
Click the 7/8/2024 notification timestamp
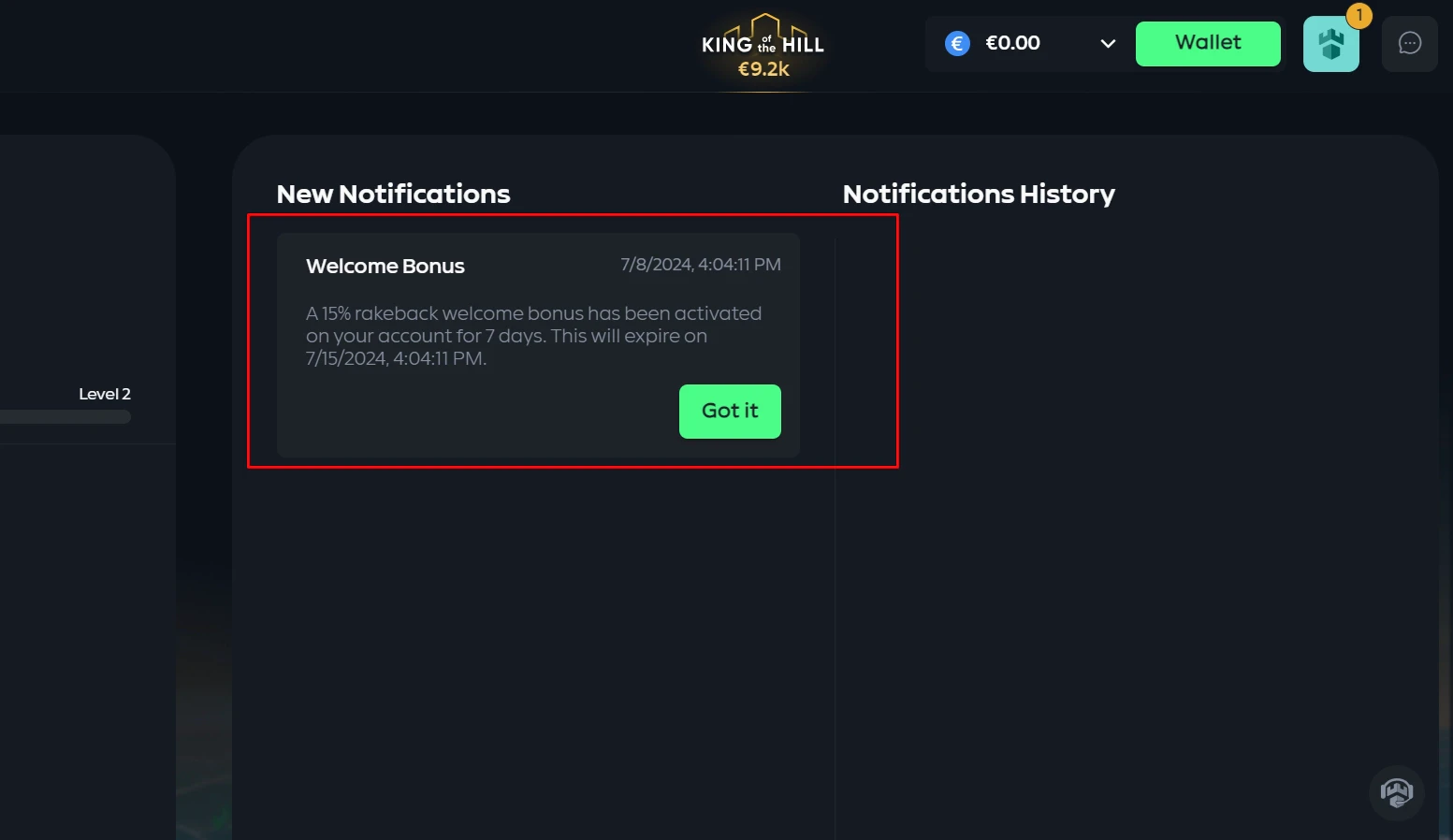[x=700, y=265]
